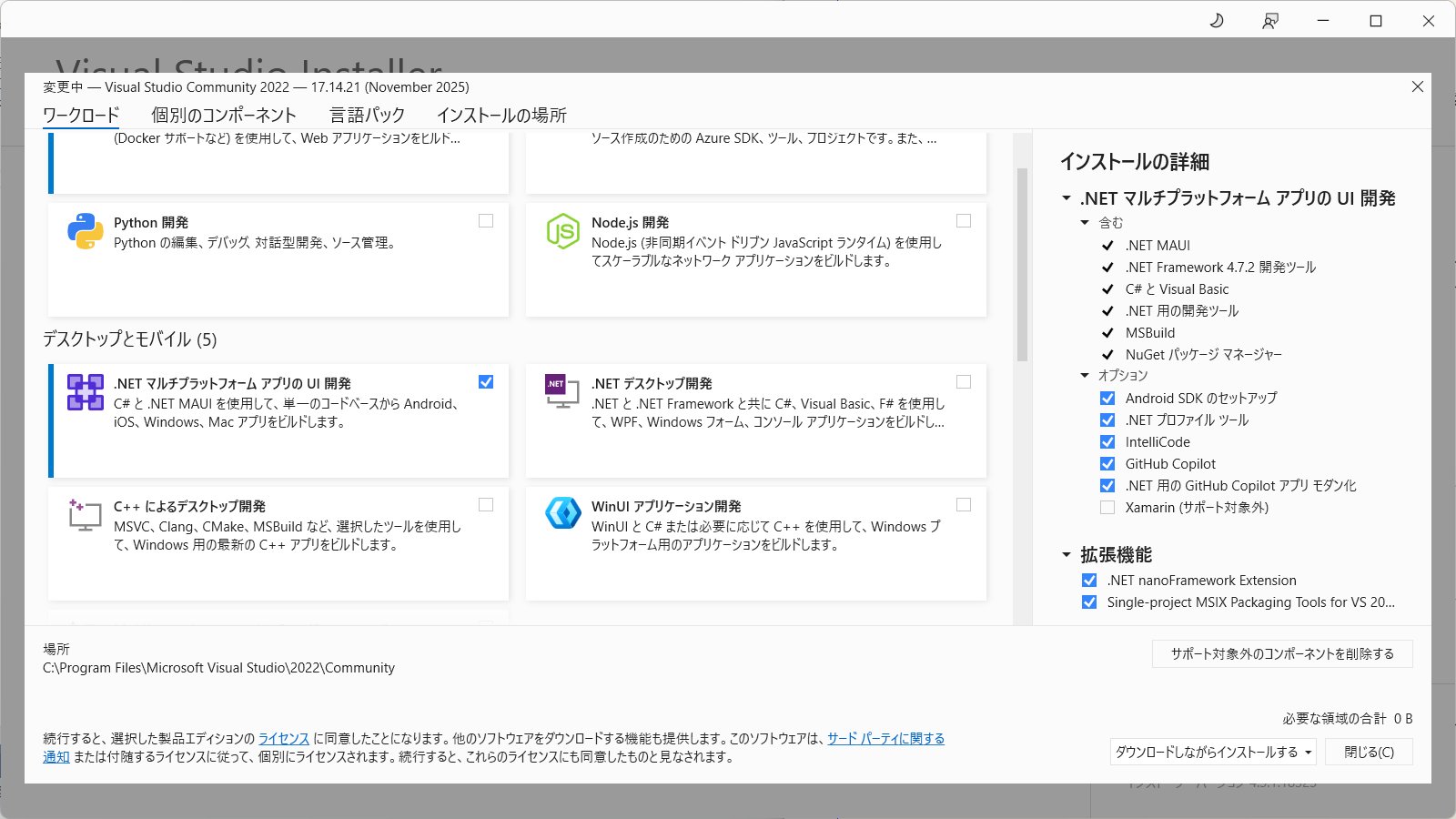Click the 閉じる(C) button
Screen dimensions: 1456x819
pos(1369,753)
